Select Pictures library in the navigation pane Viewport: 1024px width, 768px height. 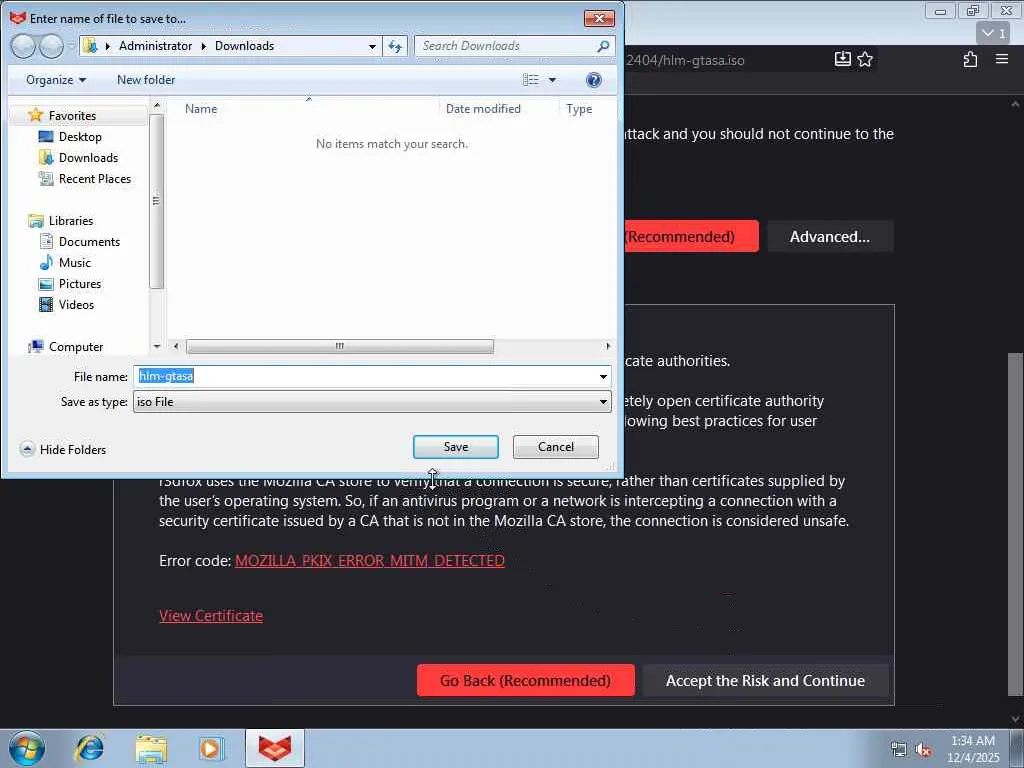[80, 283]
